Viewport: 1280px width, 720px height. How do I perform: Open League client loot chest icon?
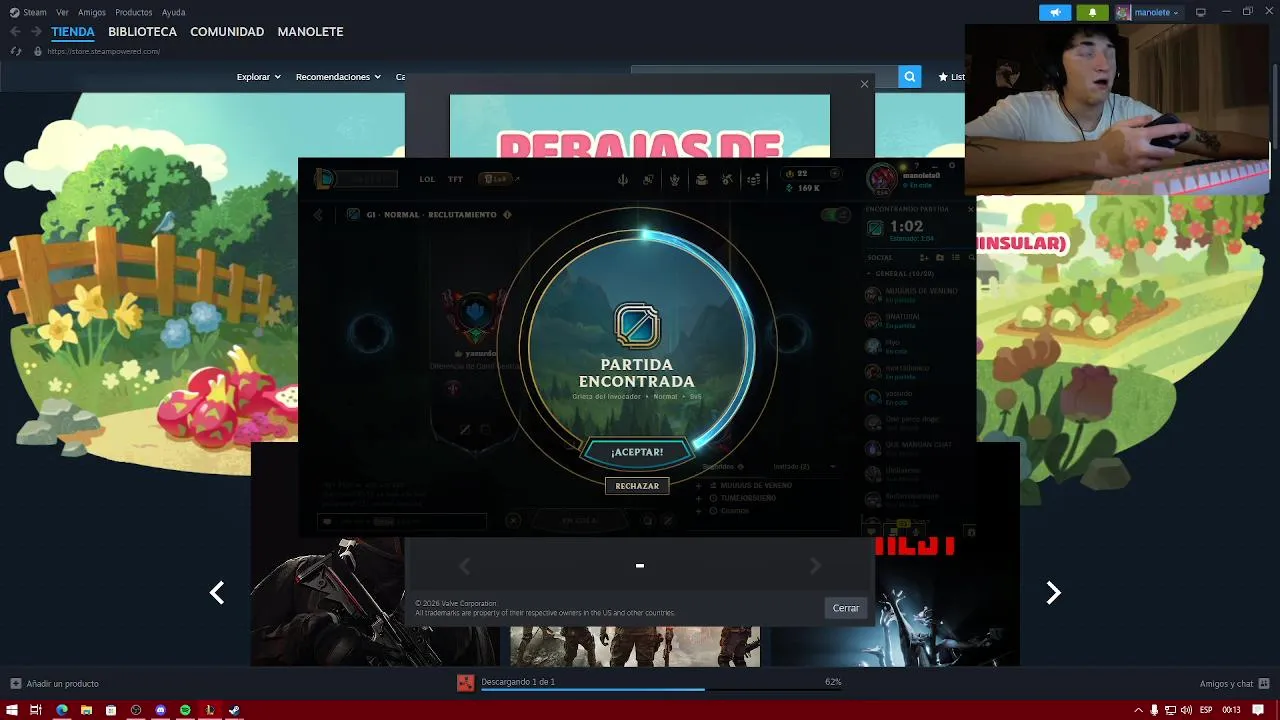[701, 180]
